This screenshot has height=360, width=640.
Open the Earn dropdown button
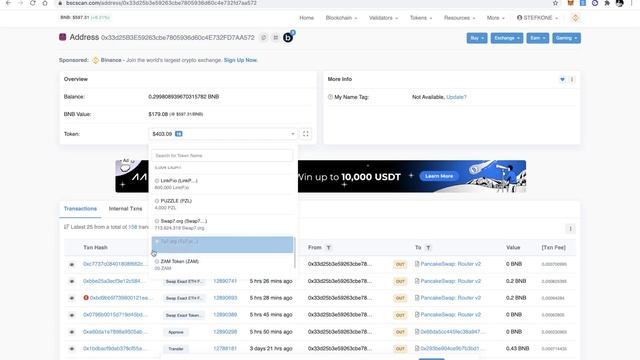(x=538, y=38)
